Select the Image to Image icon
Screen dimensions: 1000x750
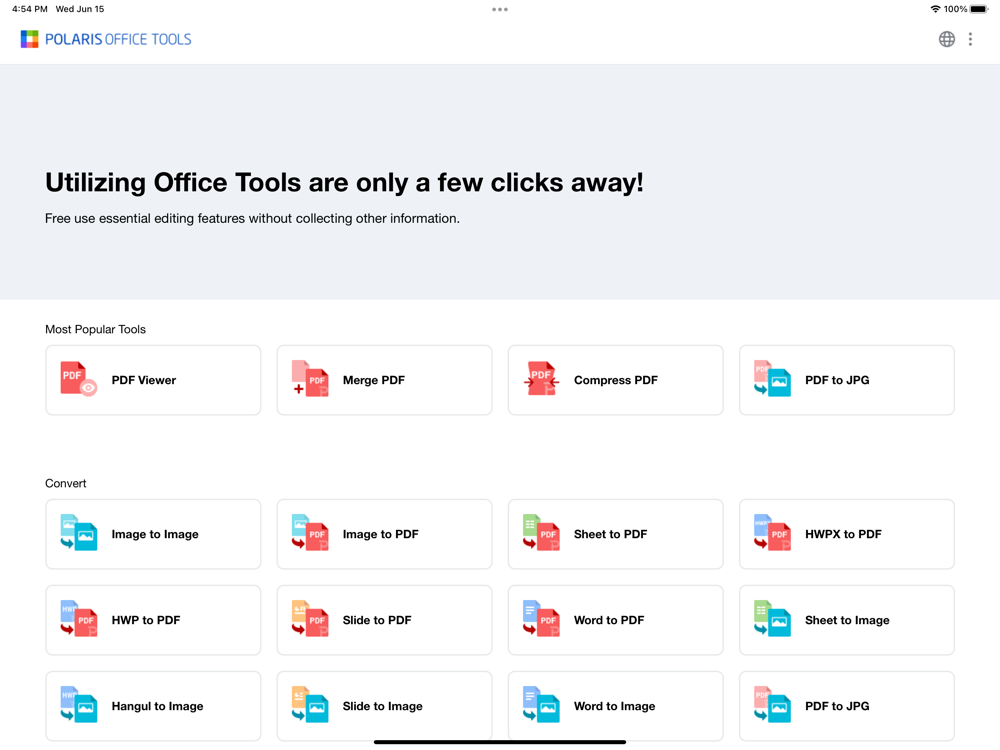78,533
